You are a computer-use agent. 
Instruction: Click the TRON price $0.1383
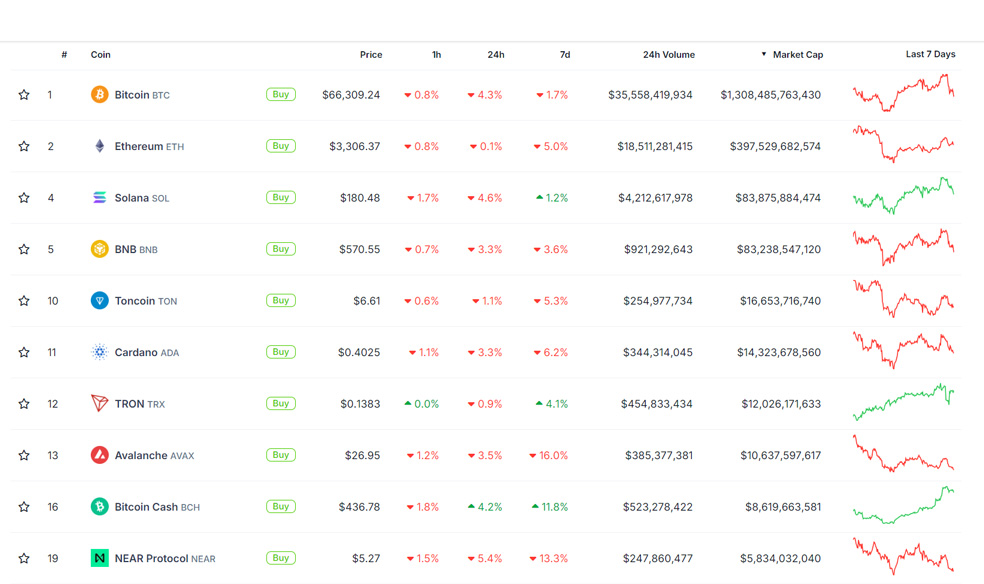(360, 403)
